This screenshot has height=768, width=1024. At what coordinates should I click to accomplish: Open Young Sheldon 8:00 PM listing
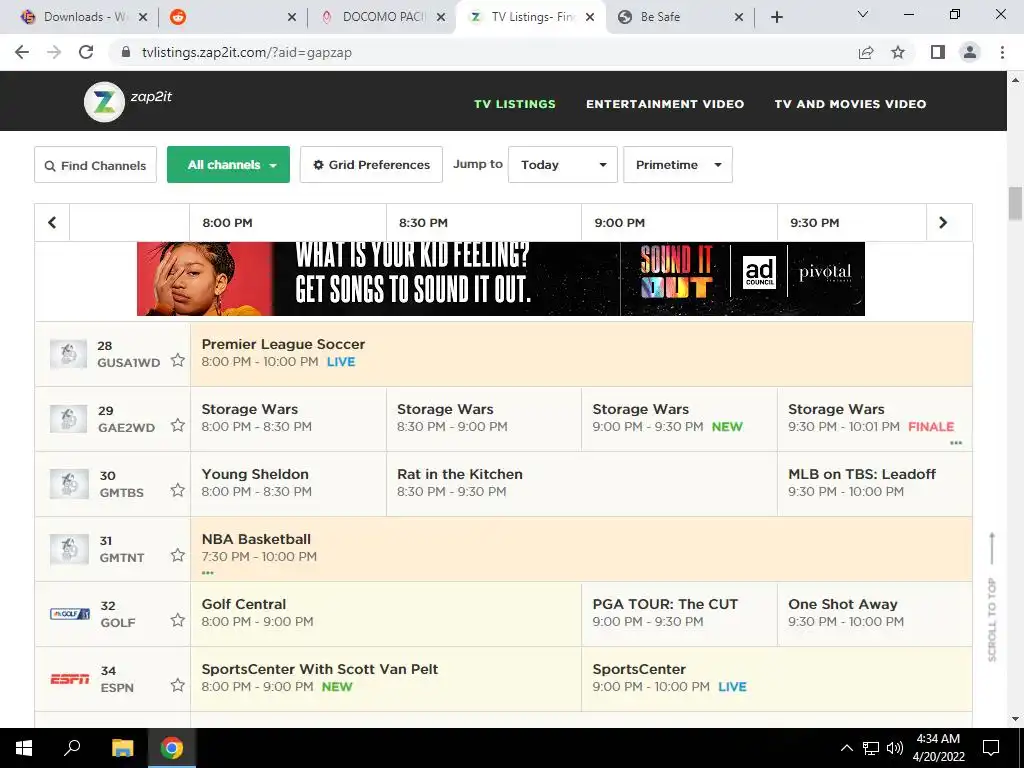click(288, 484)
